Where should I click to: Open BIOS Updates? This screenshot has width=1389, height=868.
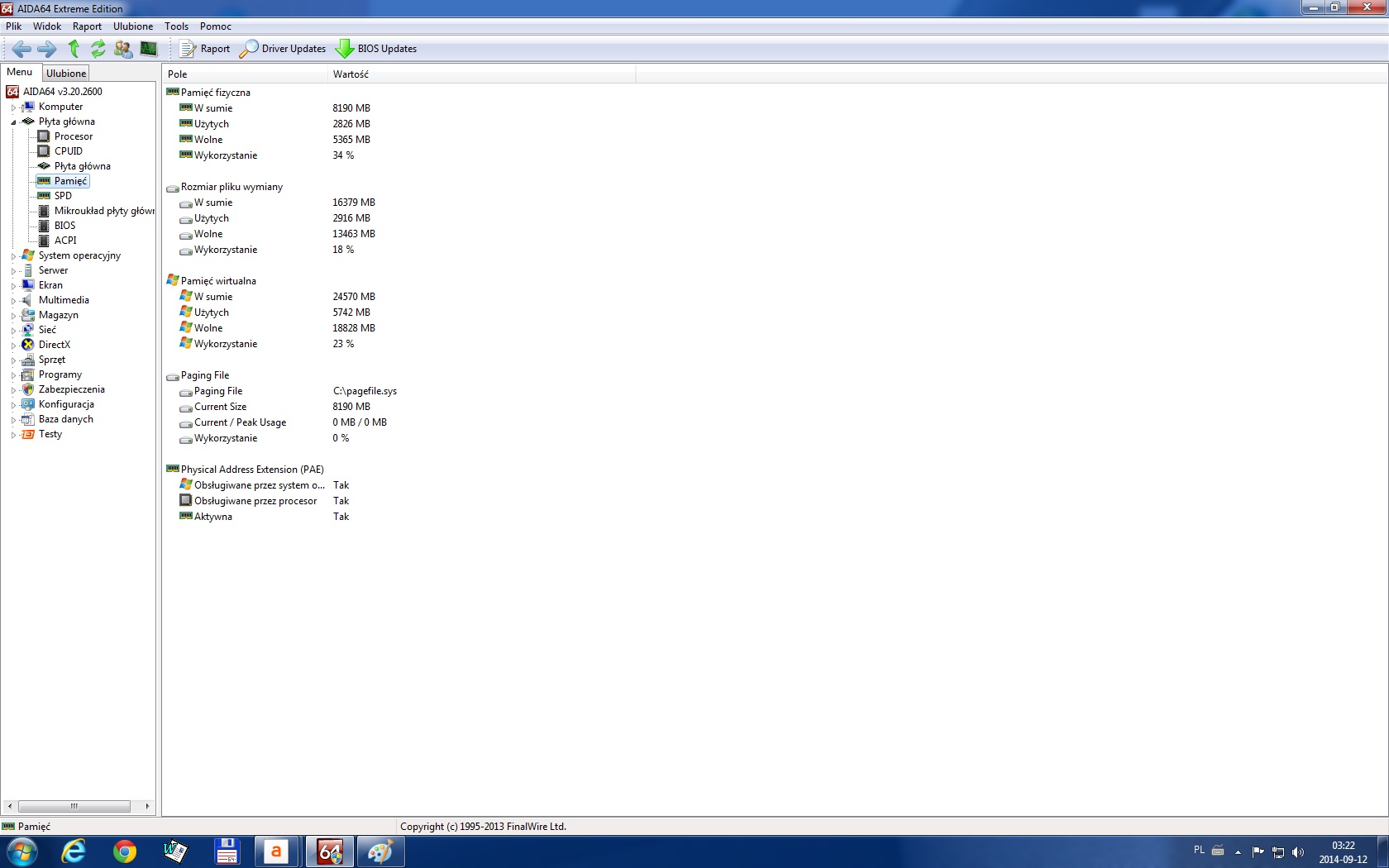click(x=376, y=49)
